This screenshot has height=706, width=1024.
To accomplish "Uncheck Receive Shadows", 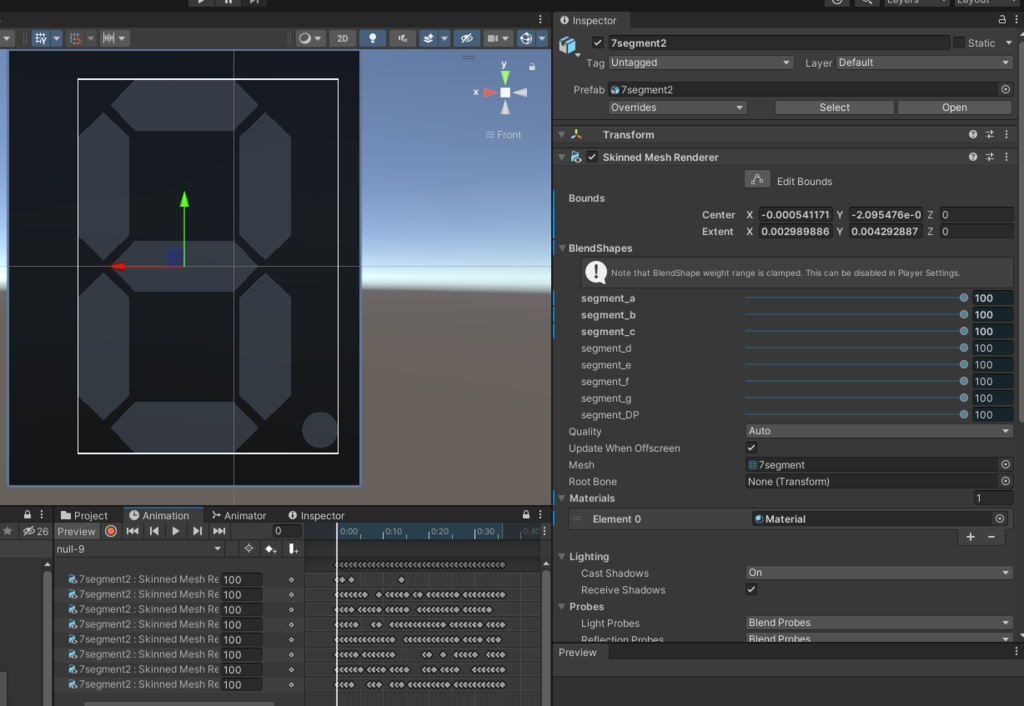I will pyautogui.click(x=751, y=589).
